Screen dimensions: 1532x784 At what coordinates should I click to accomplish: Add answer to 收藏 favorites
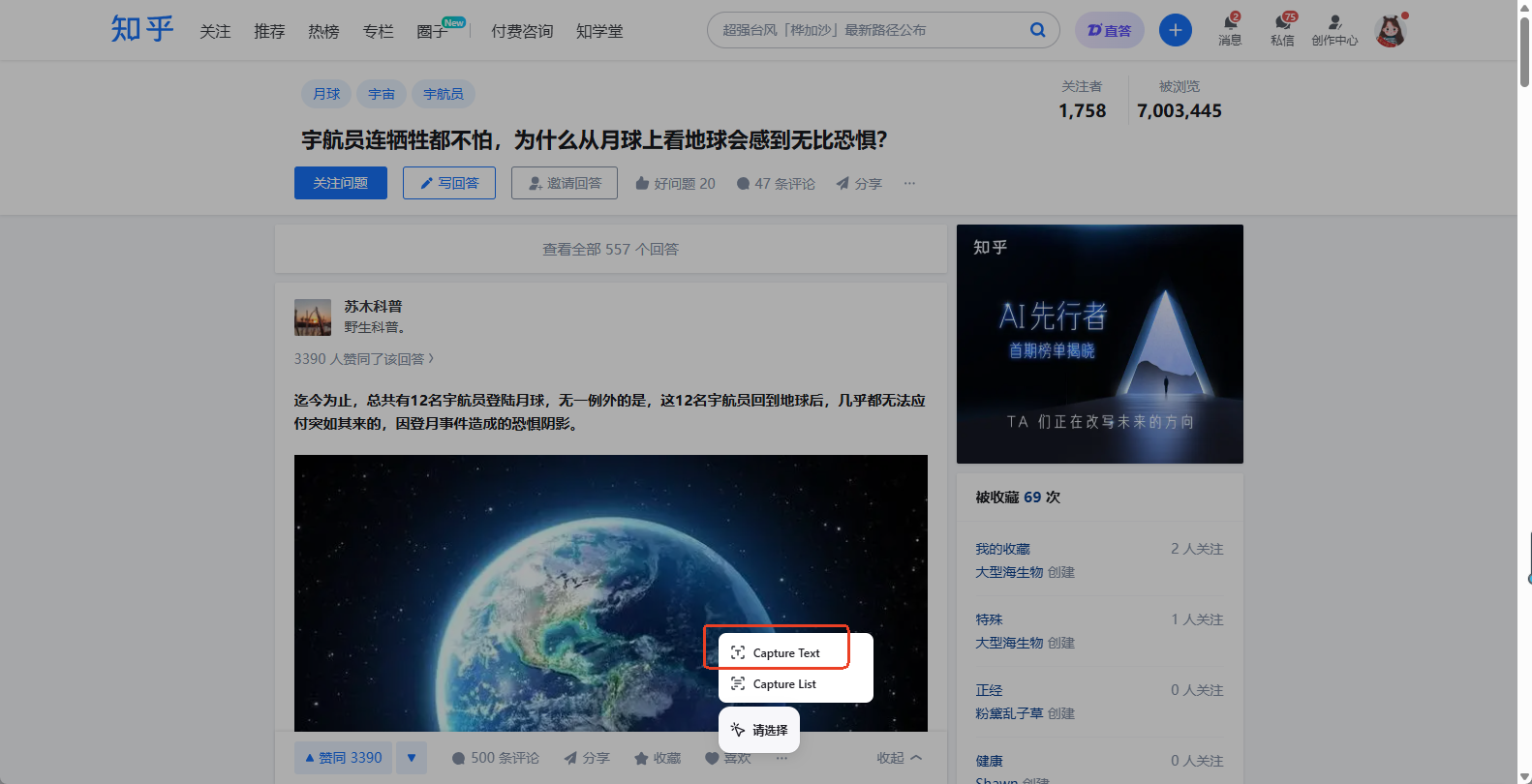pyautogui.click(x=658, y=758)
